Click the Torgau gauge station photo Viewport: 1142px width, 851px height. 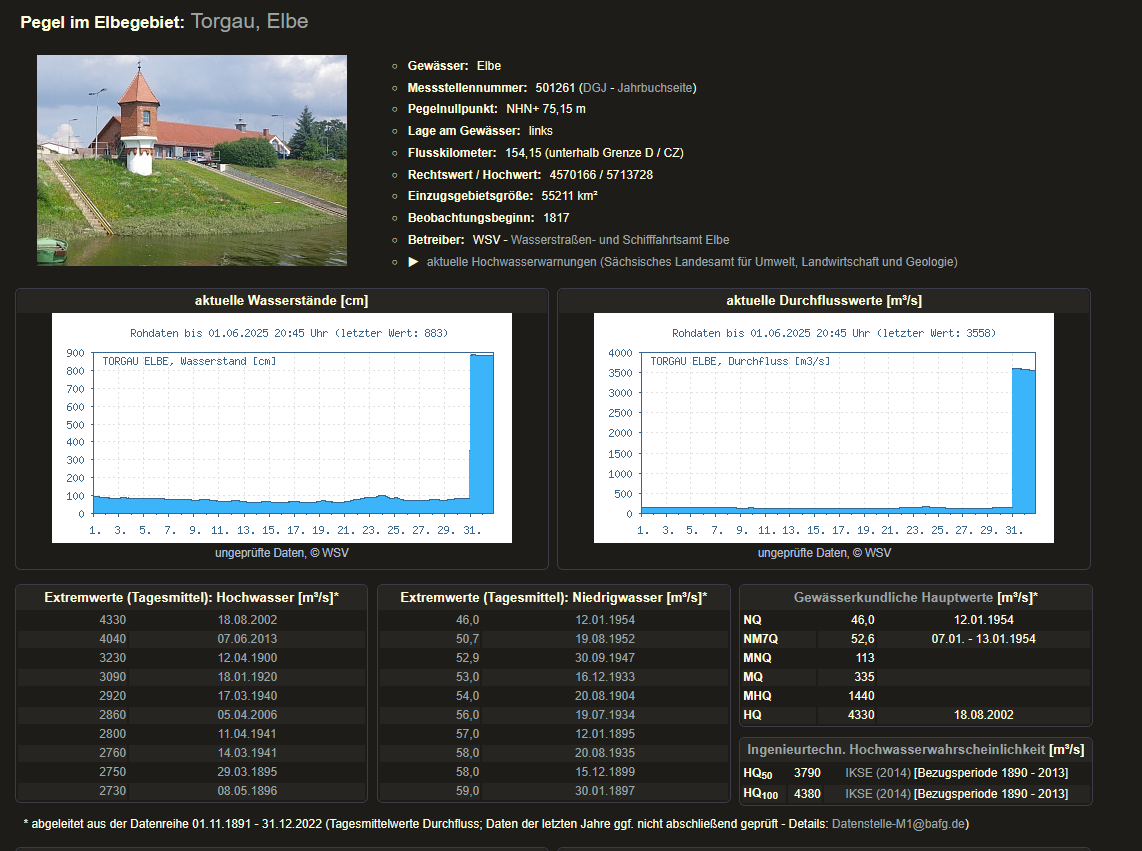tap(192, 160)
